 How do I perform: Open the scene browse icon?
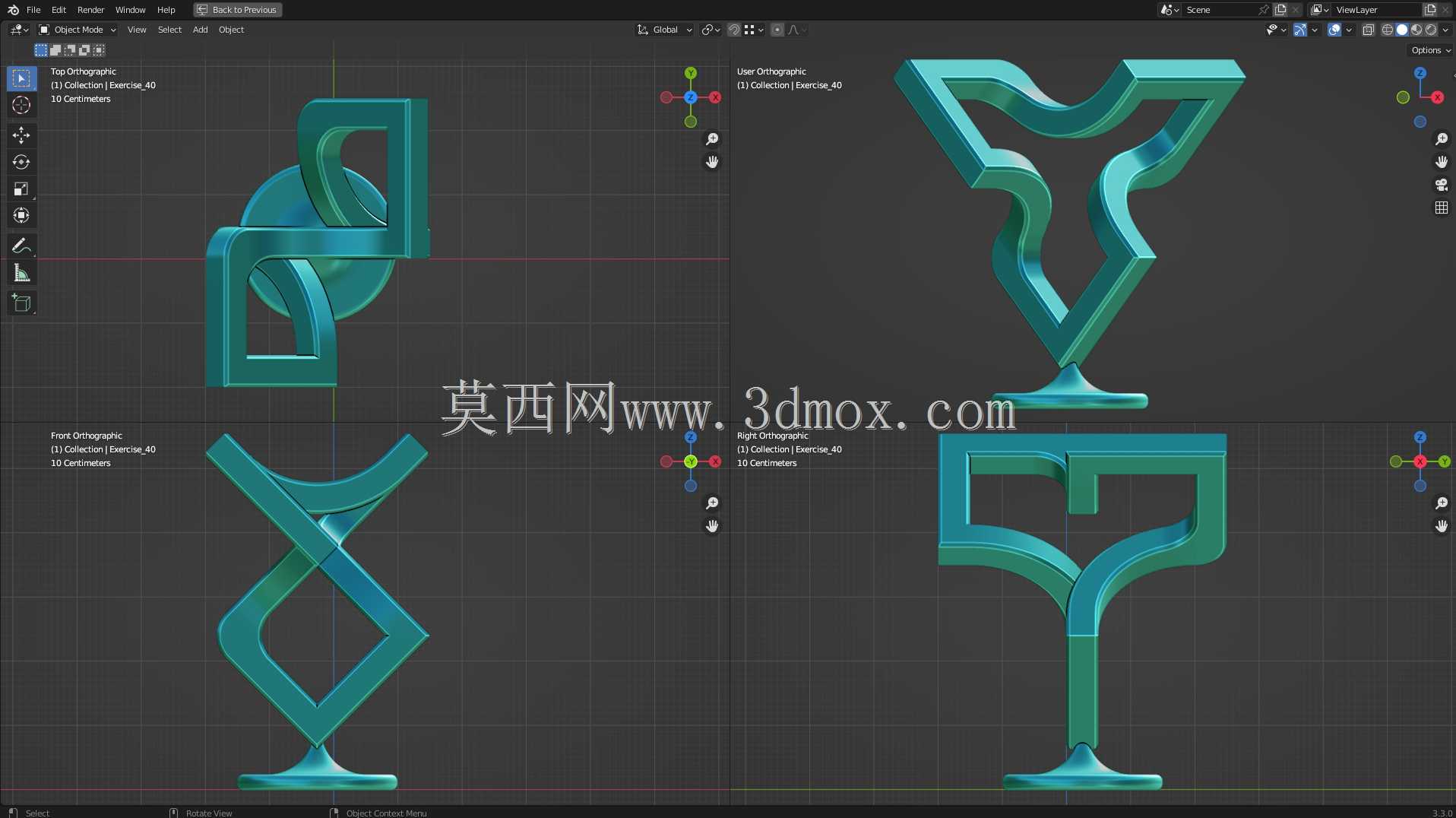(x=1169, y=10)
